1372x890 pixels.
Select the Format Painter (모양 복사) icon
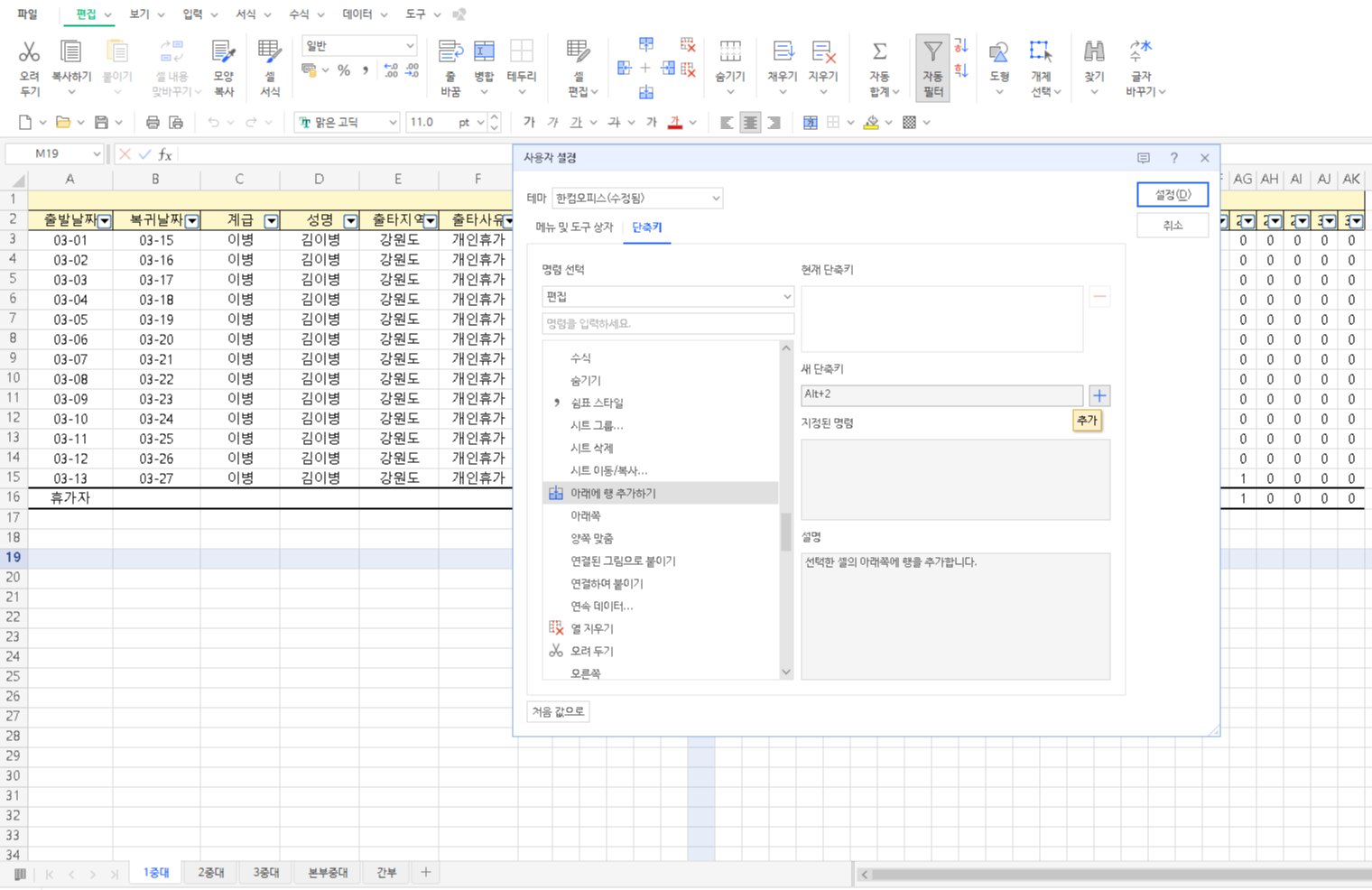tap(223, 52)
